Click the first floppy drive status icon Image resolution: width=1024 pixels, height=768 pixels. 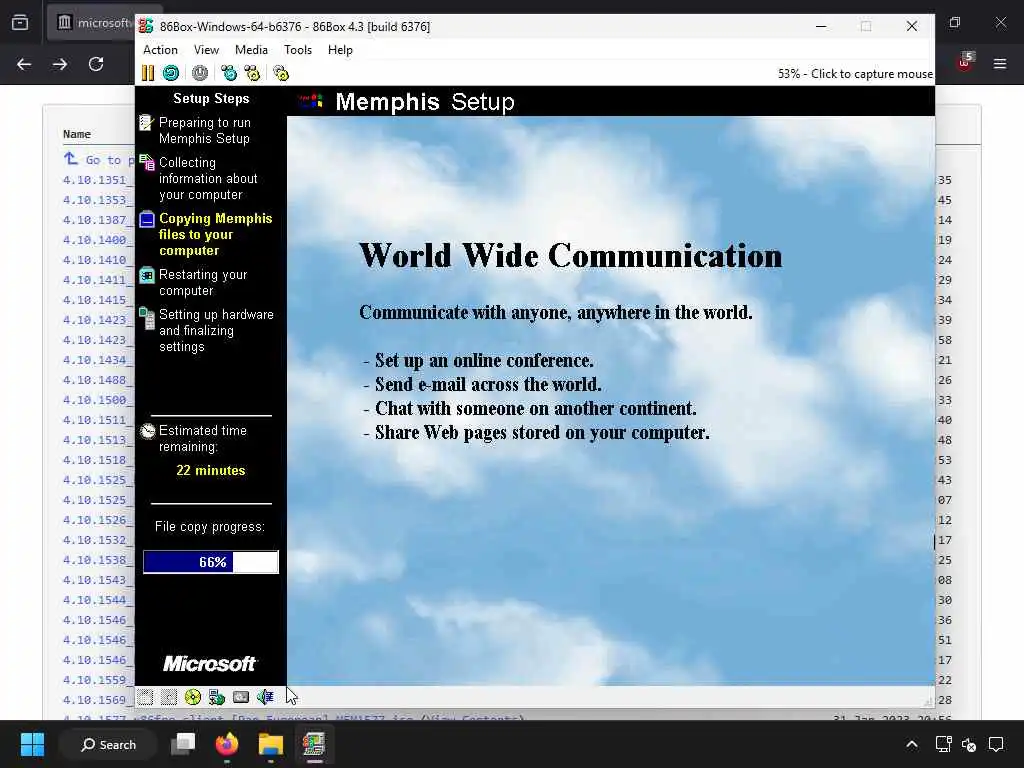point(145,697)
